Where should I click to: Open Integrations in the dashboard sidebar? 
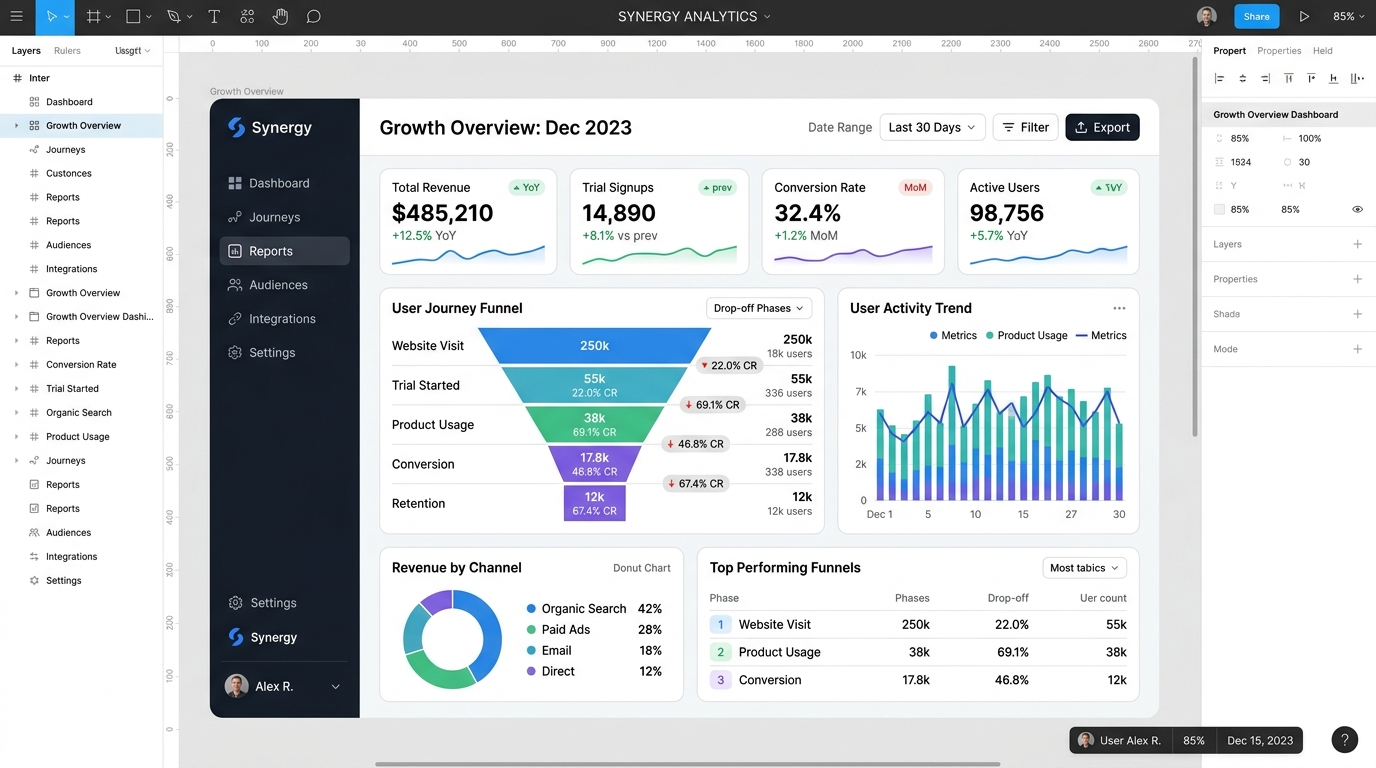284,319
